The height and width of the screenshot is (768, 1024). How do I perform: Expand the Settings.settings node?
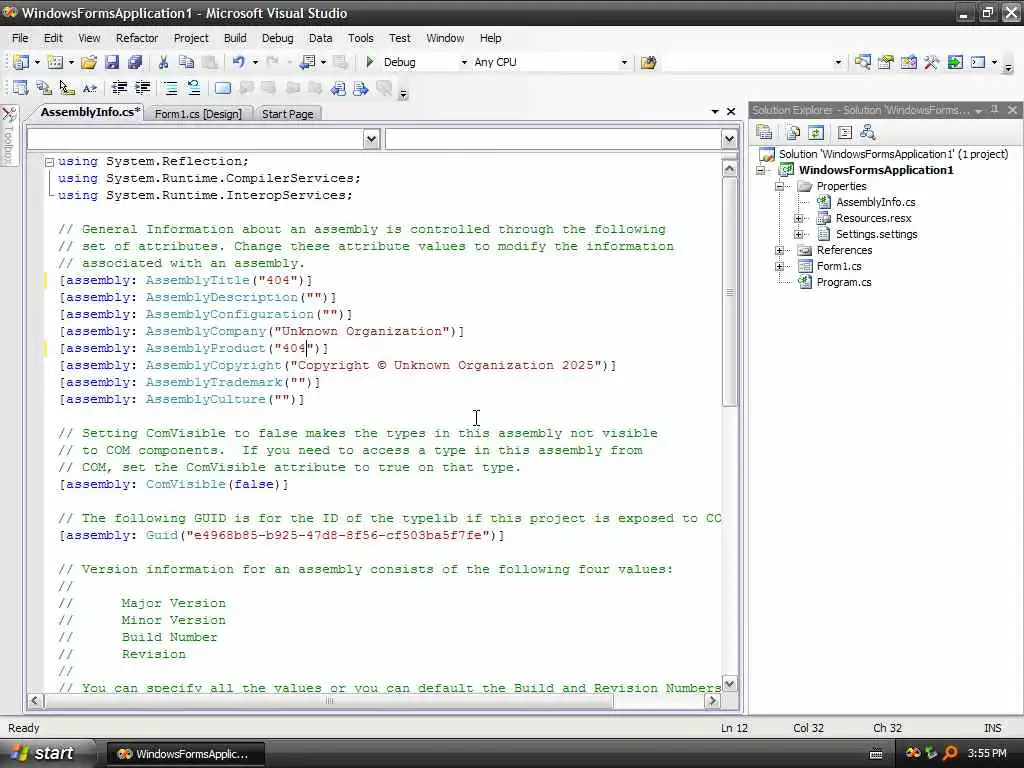tap(798, 234)
